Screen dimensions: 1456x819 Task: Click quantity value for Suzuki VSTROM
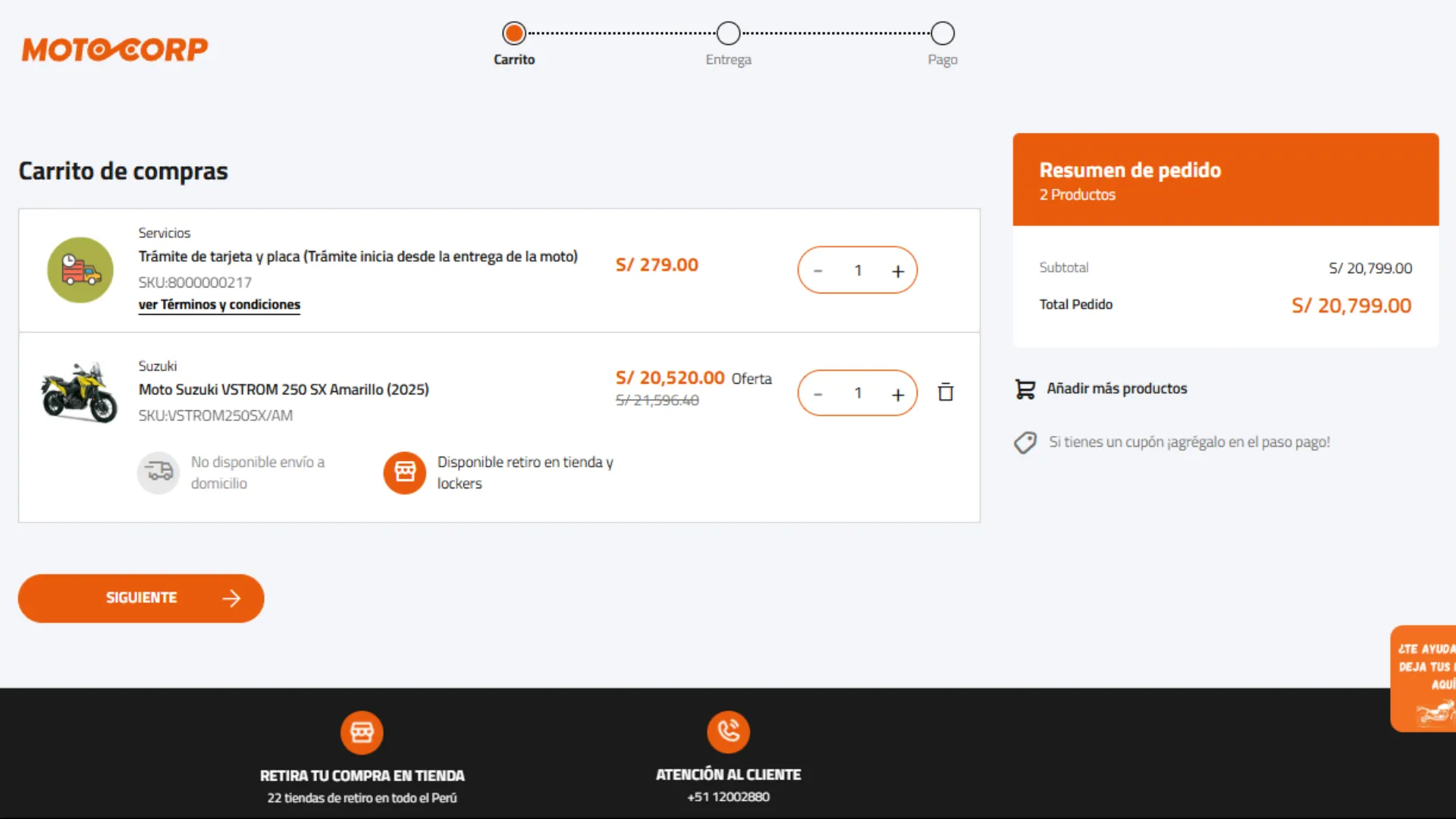pyautogui.click(x=858, y=393)
